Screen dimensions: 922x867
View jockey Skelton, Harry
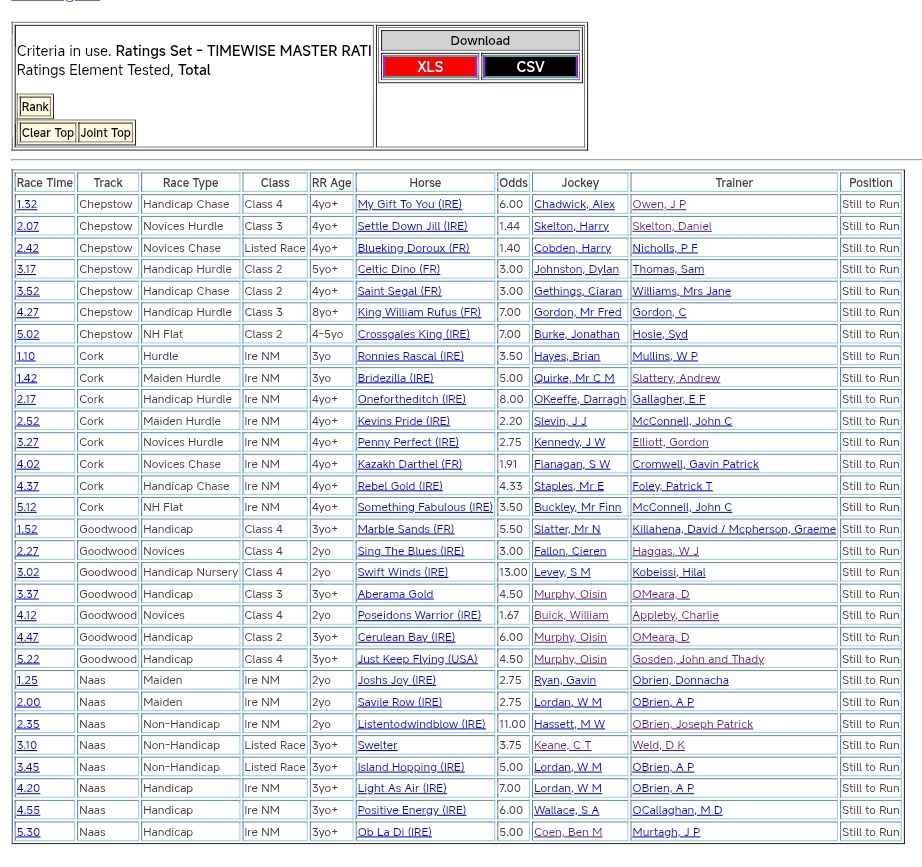[571, 226]
